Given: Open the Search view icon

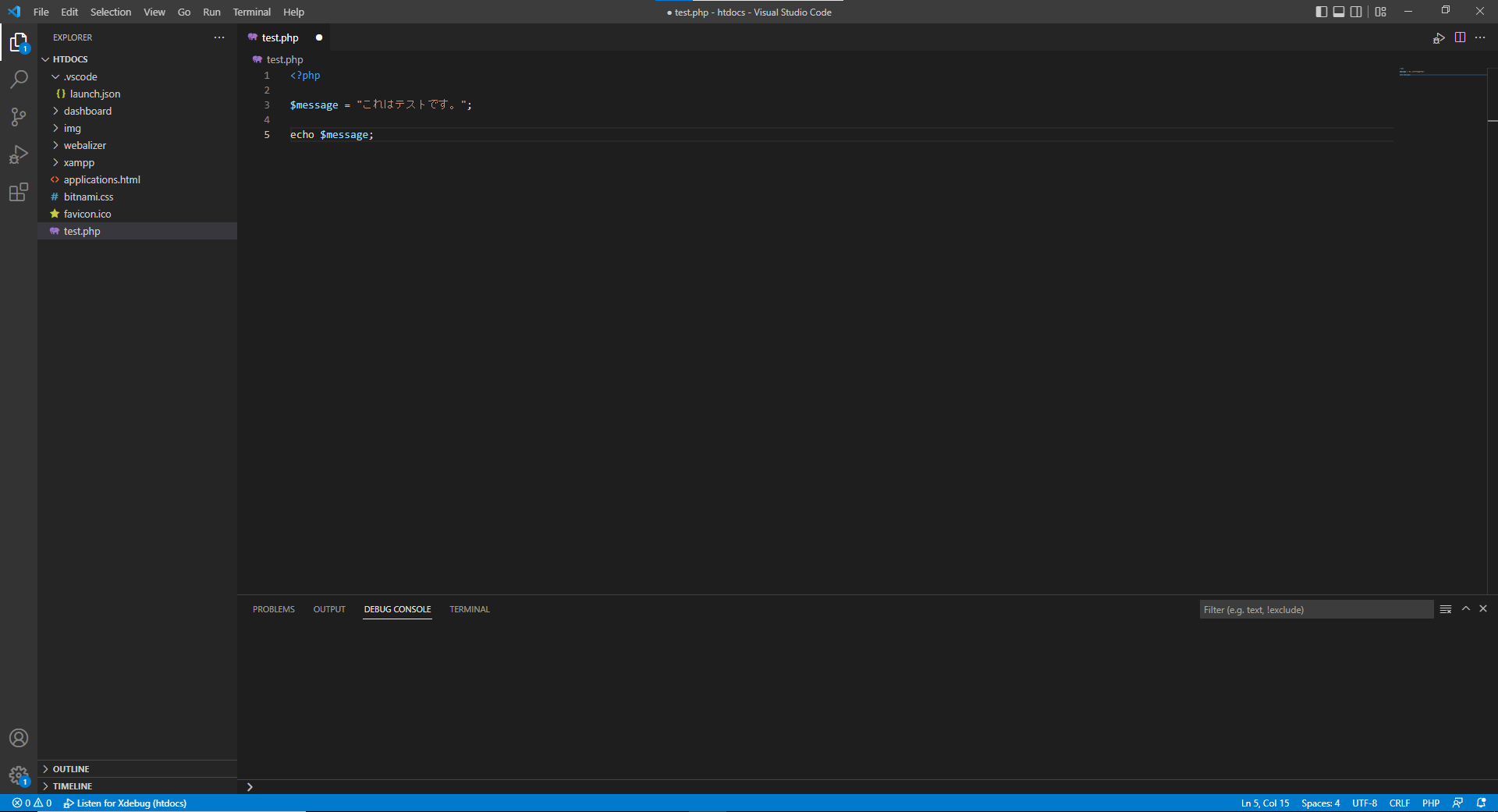Looking at the screenshot, I should (x=19, y=80).
